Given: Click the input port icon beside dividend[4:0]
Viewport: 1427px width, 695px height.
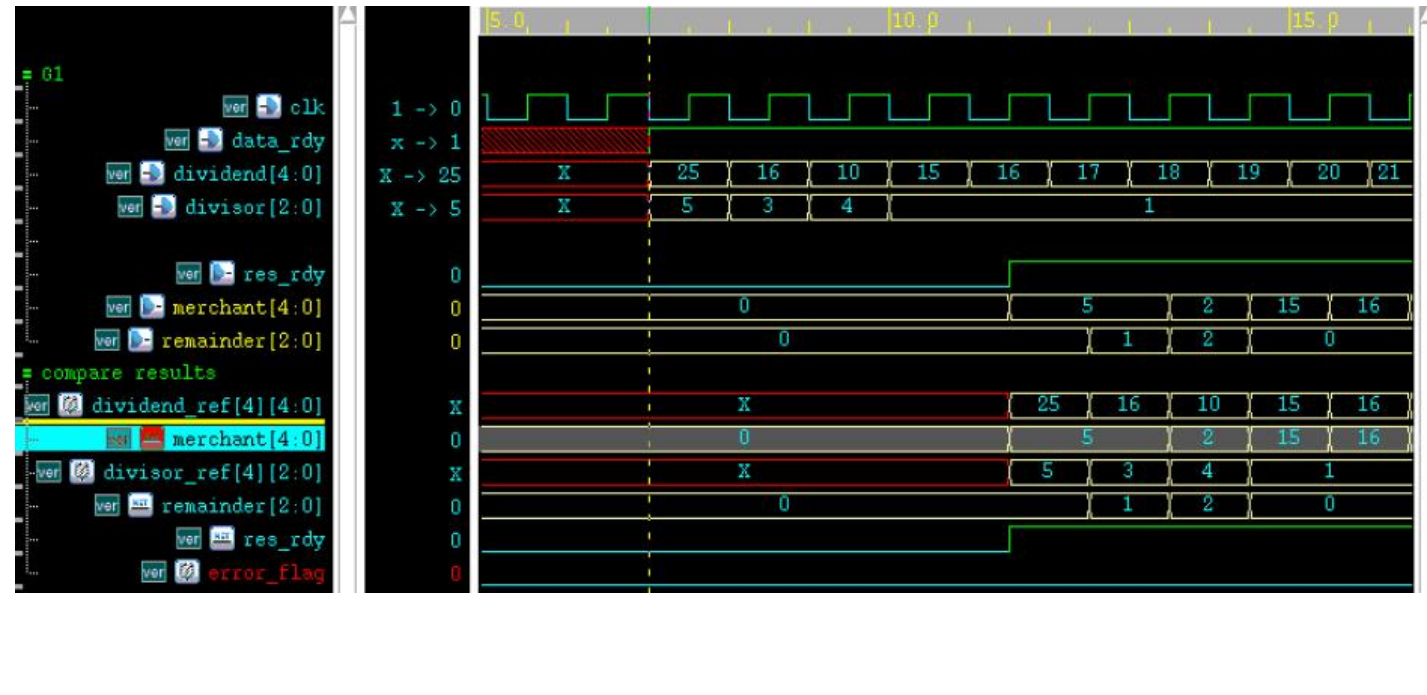Looking at the screenshot, I should click(x=151, y=173).
